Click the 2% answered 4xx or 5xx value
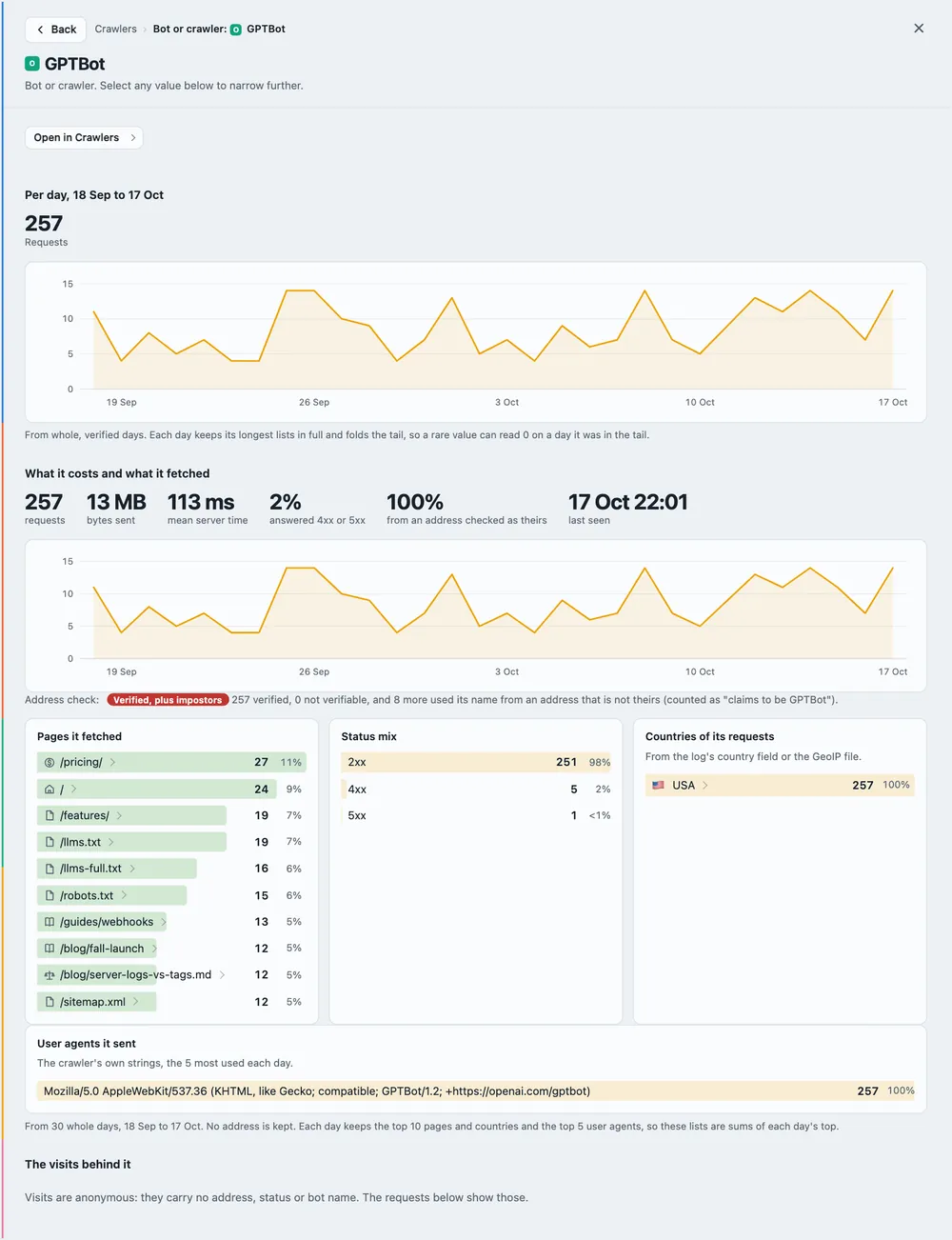This screenshot has width=952, height=1240. (x=286, y=502)
